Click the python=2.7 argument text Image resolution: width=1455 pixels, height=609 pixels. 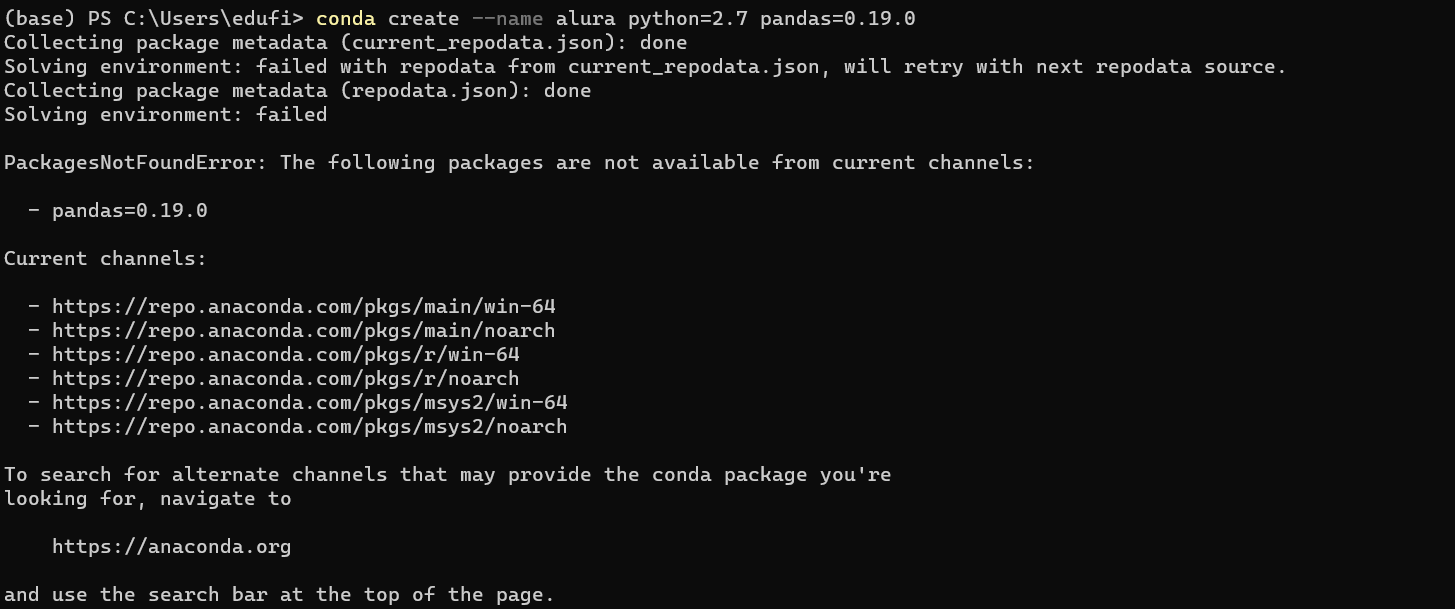click(x=688, y=19)
